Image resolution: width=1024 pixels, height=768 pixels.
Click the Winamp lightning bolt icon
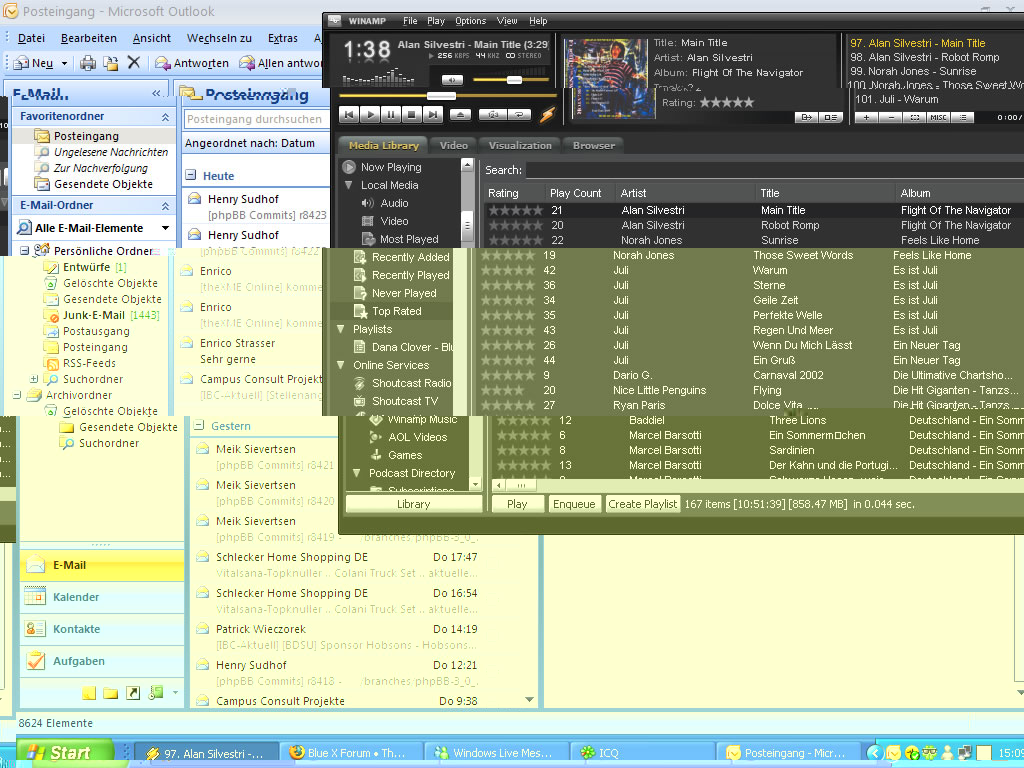click(547, 115)
